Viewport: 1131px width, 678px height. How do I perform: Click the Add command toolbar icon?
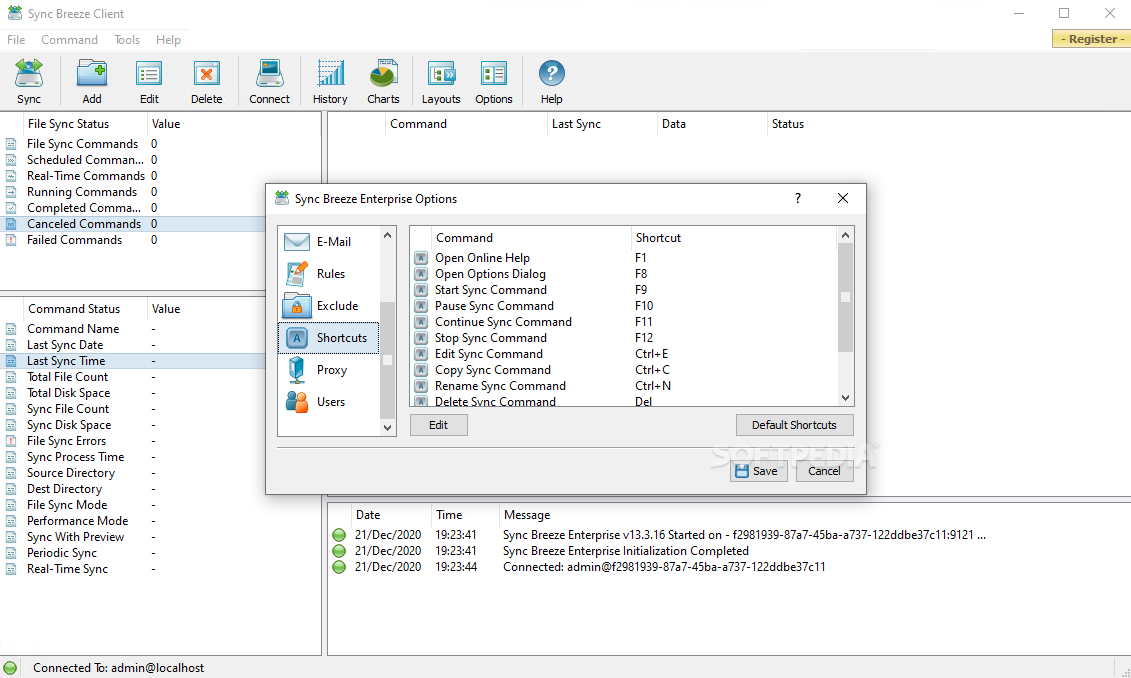pyautogui.click(x=92, y=82)
